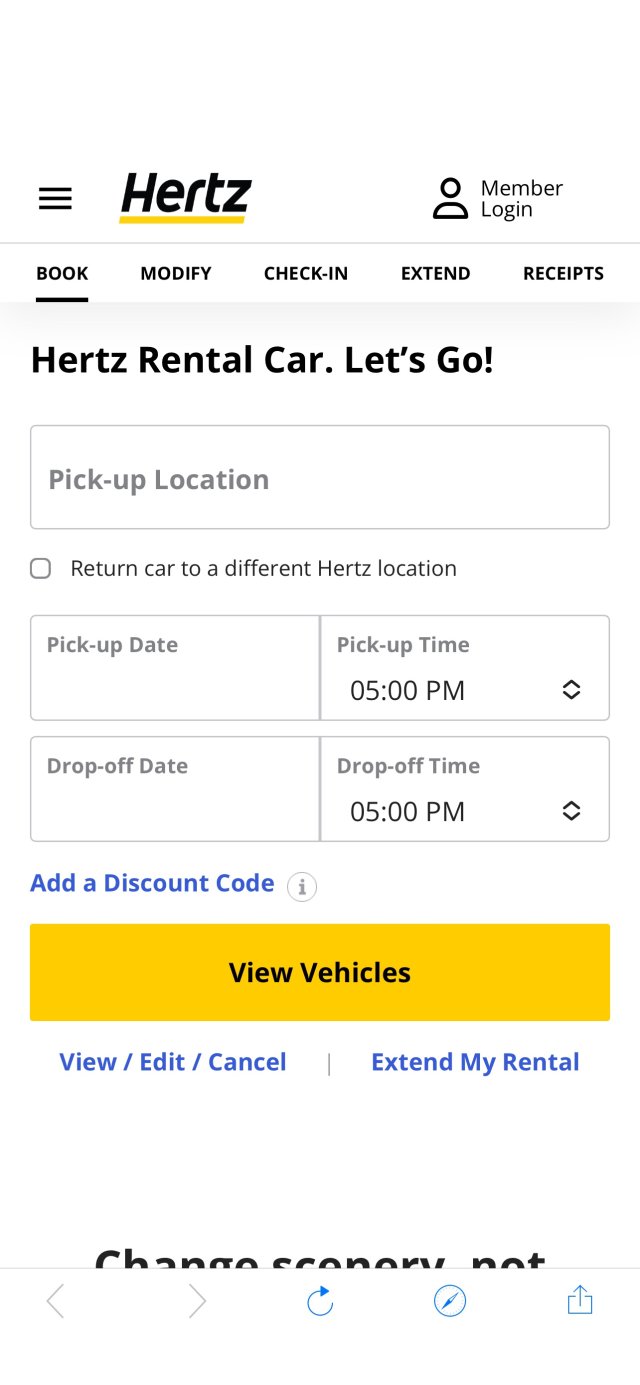This screenshot has height=1385, width=640.
Task: Click the View Vehicles button
Action: 319,972
